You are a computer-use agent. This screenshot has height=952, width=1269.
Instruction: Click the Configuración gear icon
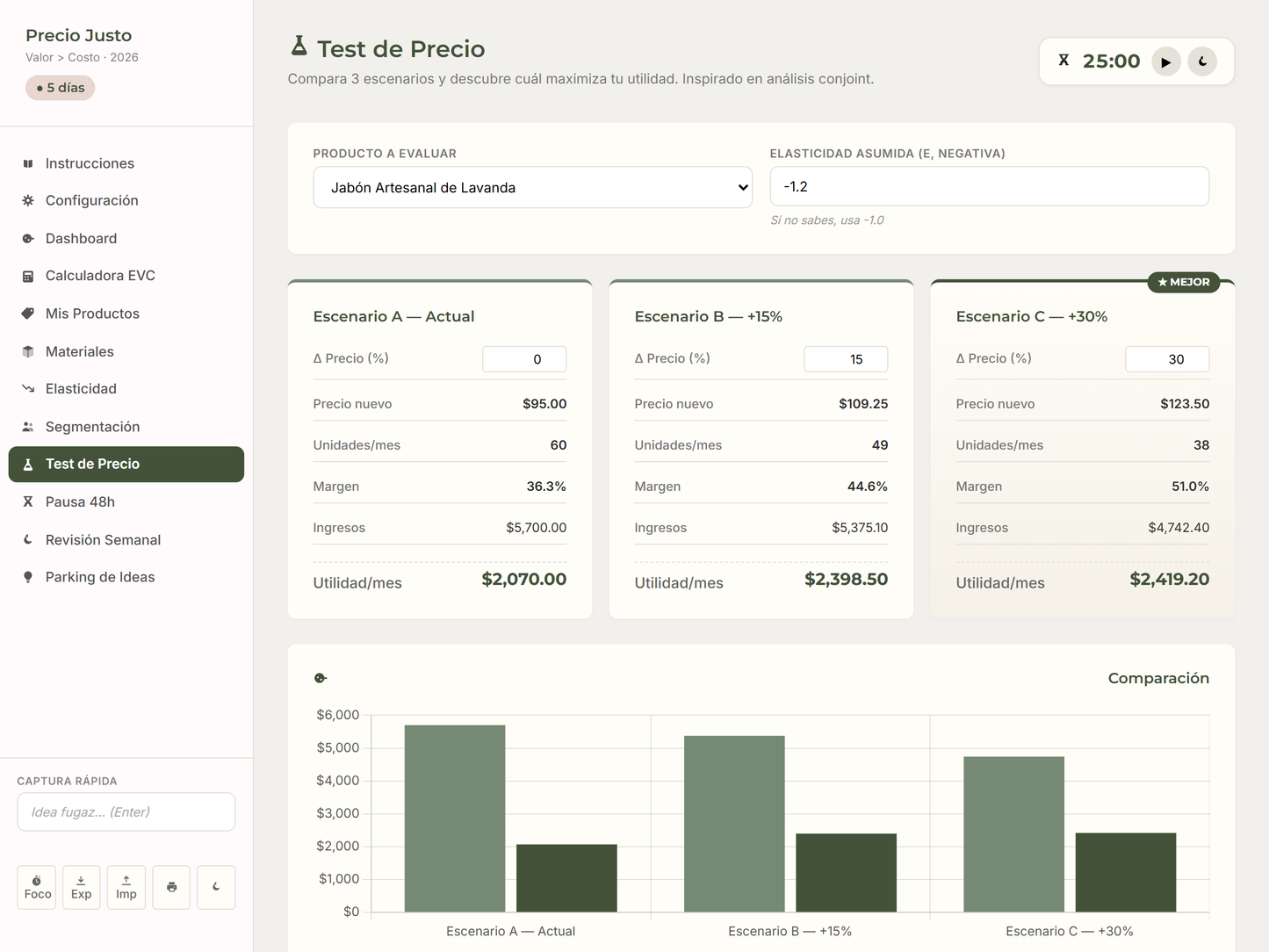tap(28, 200)
